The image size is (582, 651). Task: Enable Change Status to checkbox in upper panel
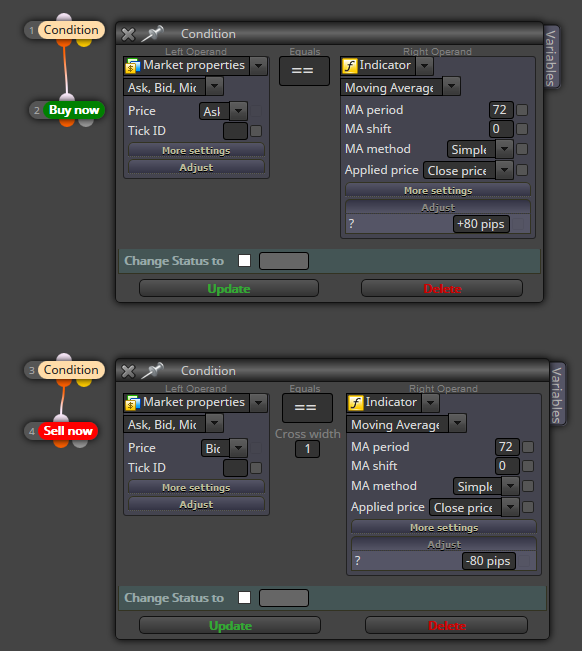tap(245, 261)
